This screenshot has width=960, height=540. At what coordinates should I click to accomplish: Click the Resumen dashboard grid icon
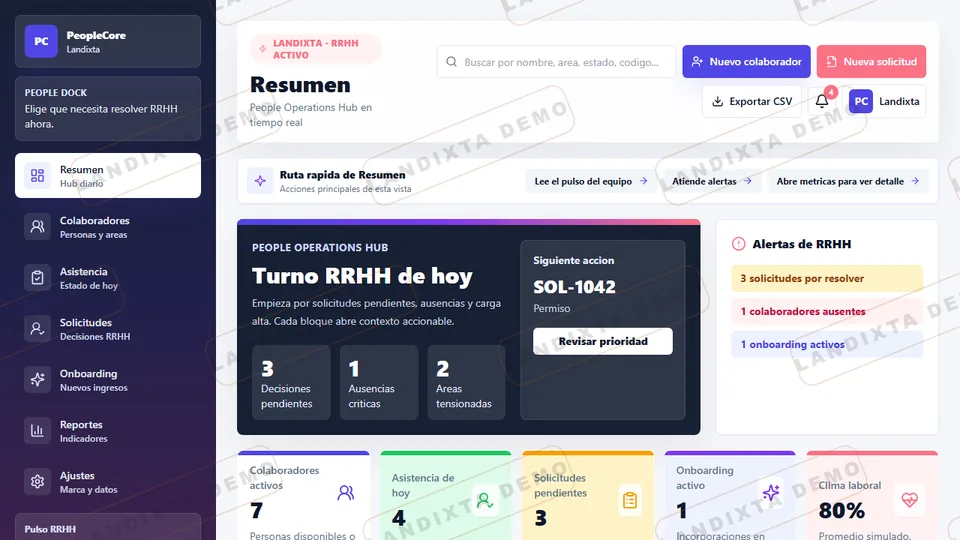(37, 176)
